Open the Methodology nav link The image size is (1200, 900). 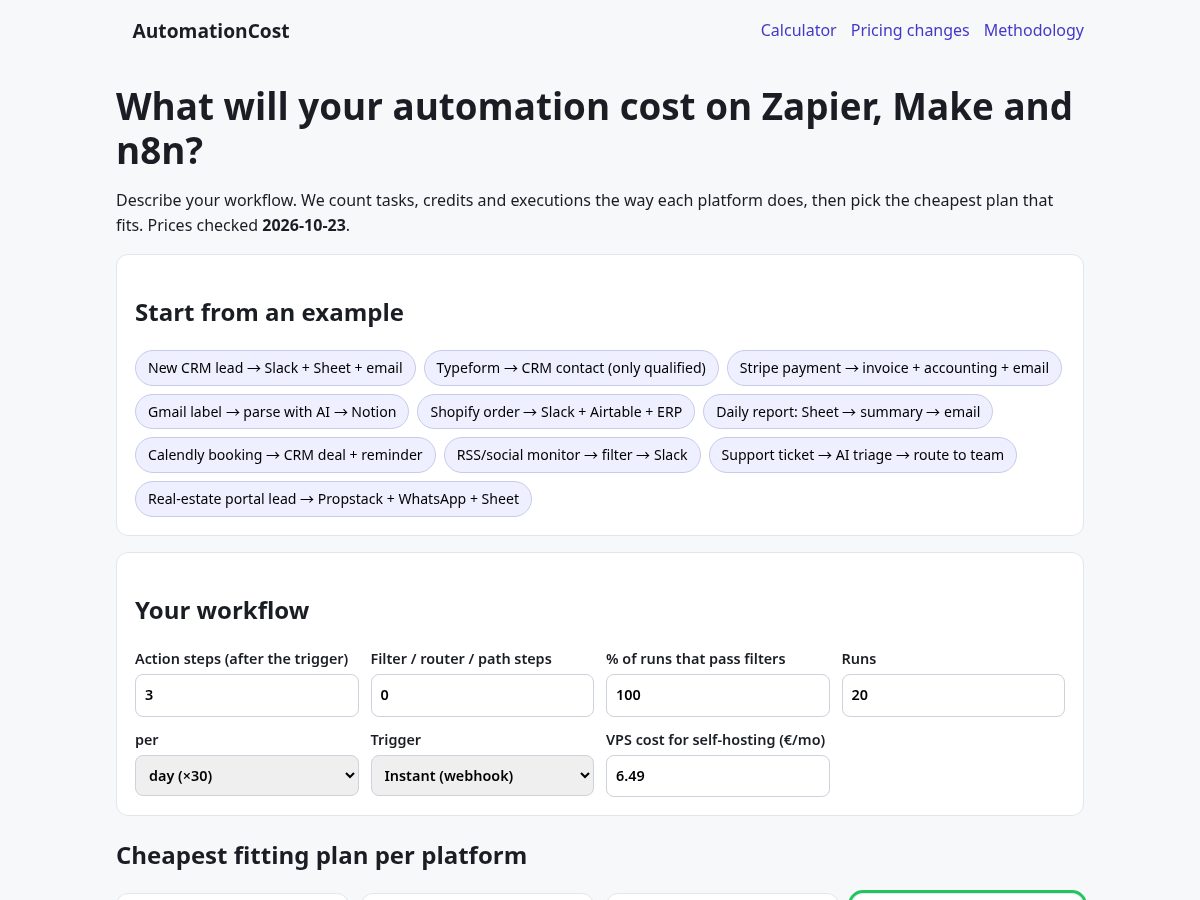pos(1034,30)
